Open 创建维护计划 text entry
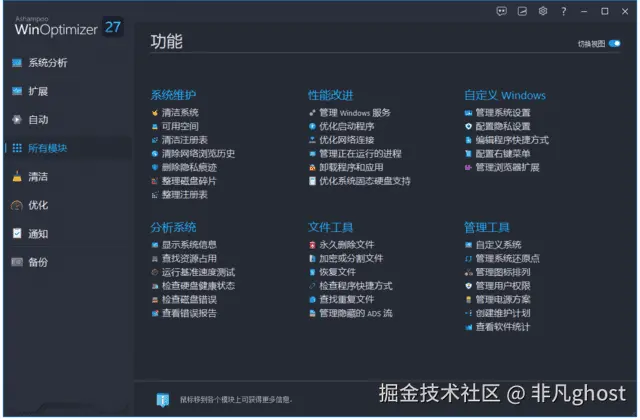The width and height of the screenshot is (640, 420). click(x=503, y=313)
